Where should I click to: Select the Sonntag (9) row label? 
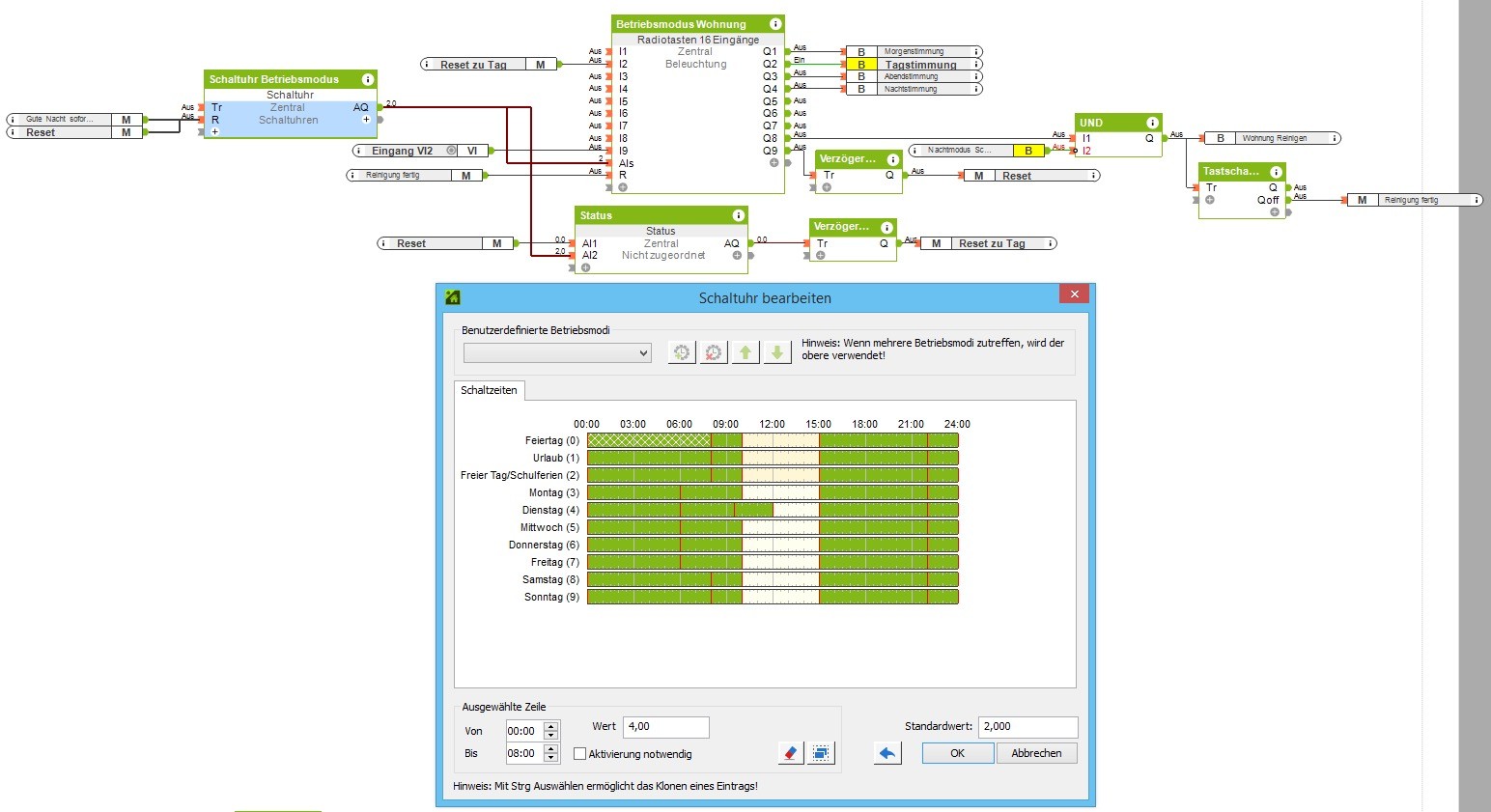(551, 597)
